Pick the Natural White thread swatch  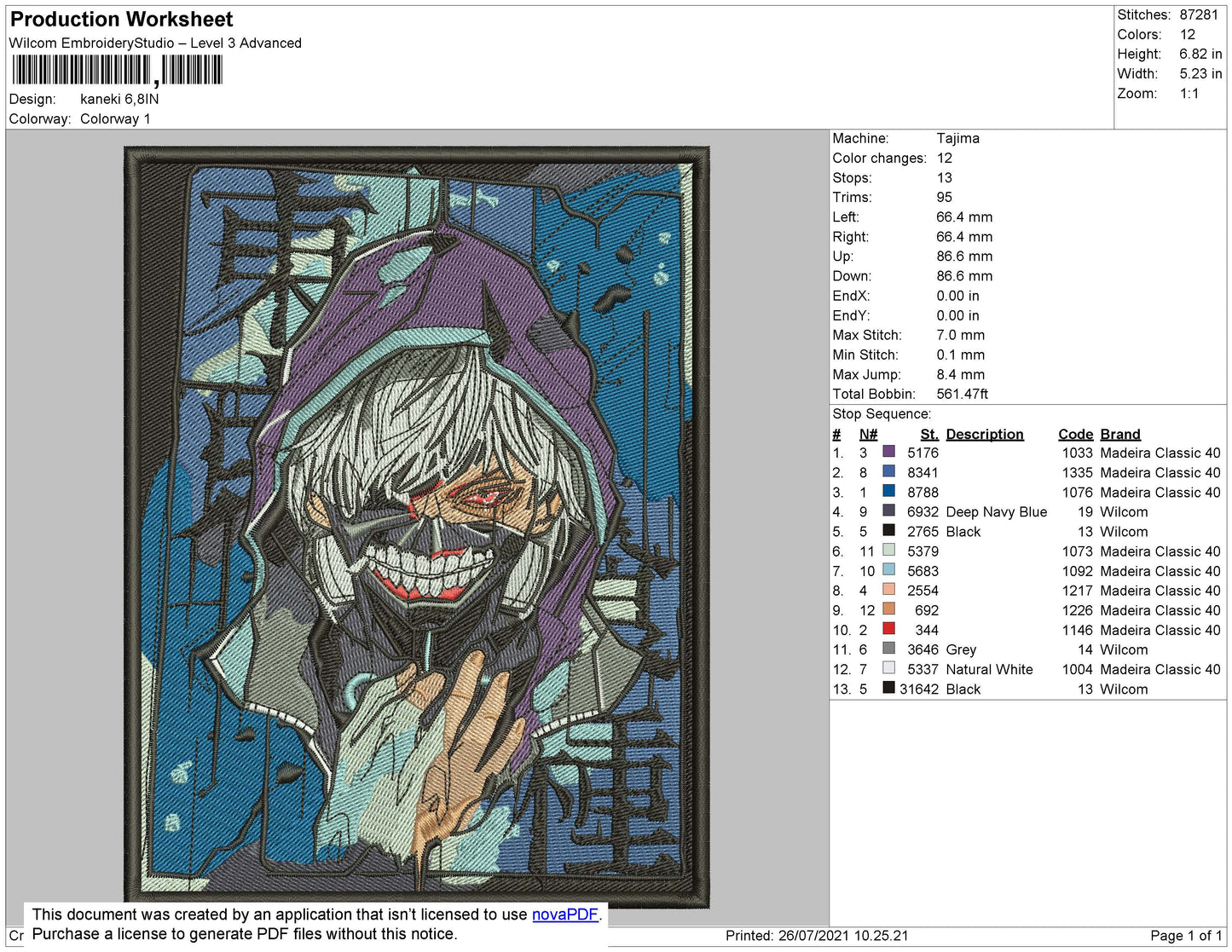888,668
